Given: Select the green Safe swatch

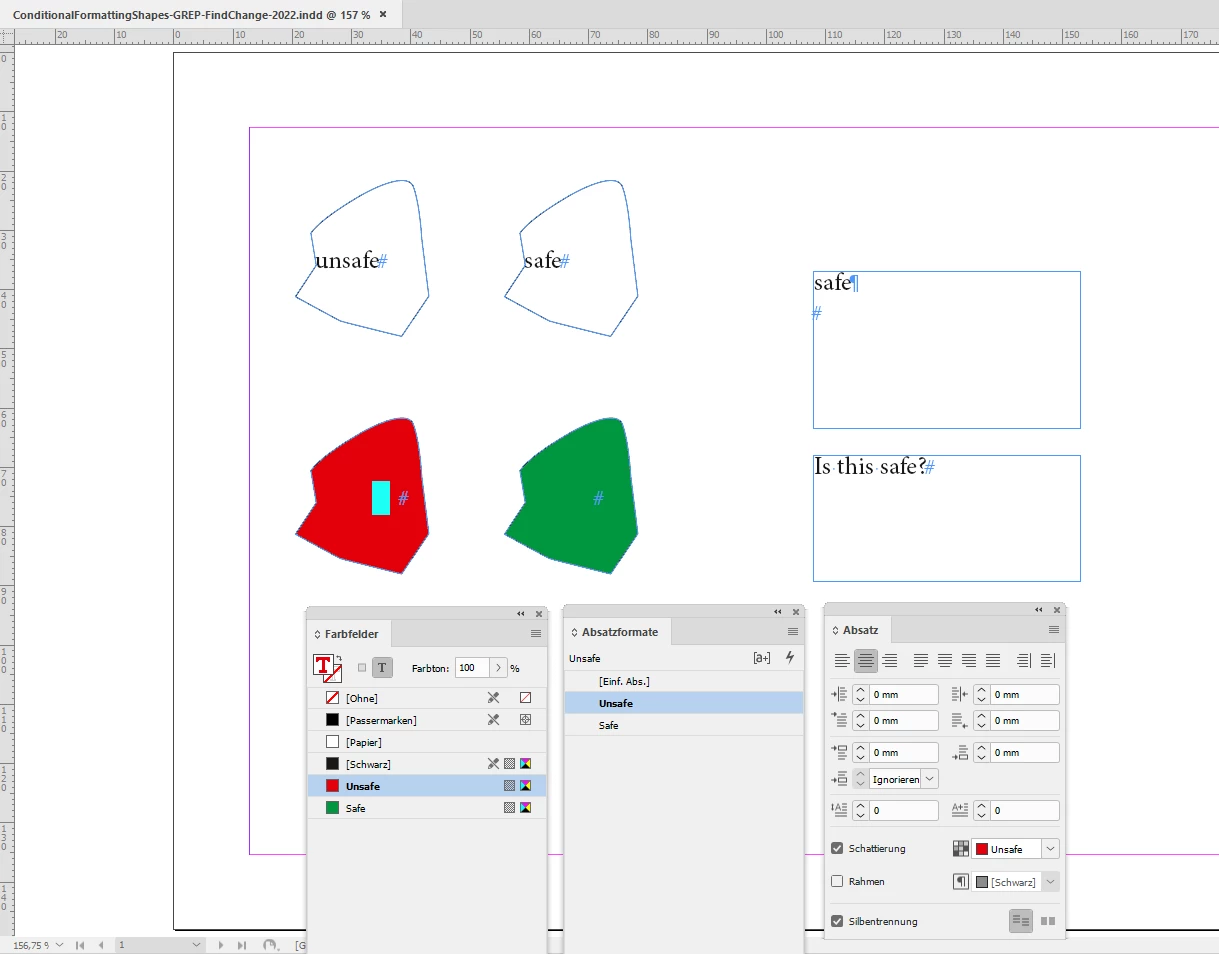Looking at the screenshot, I should click(x=427, y=808).
